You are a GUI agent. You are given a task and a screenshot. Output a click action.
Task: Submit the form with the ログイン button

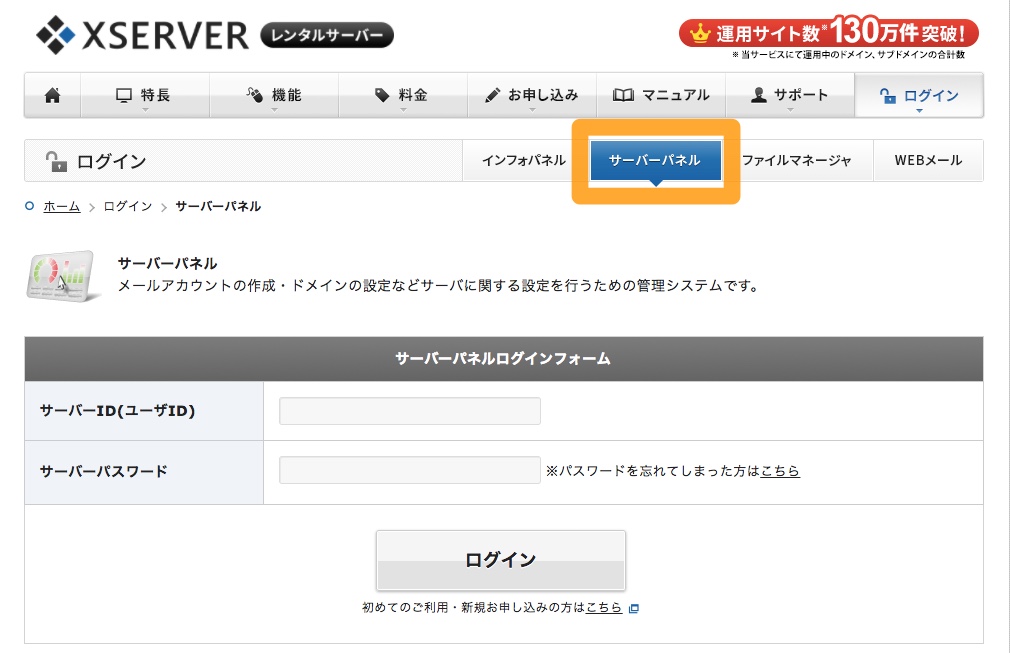pos(500,560)
